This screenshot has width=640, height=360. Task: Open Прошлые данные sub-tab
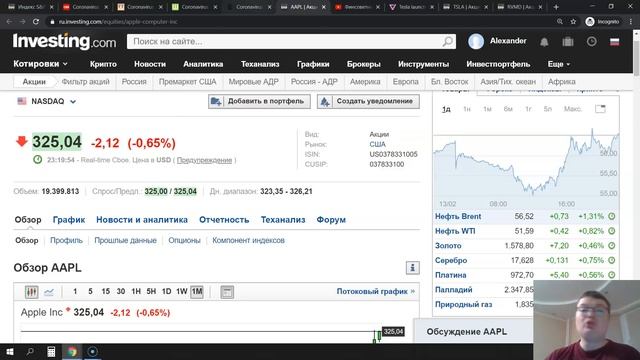coord(125,240)
